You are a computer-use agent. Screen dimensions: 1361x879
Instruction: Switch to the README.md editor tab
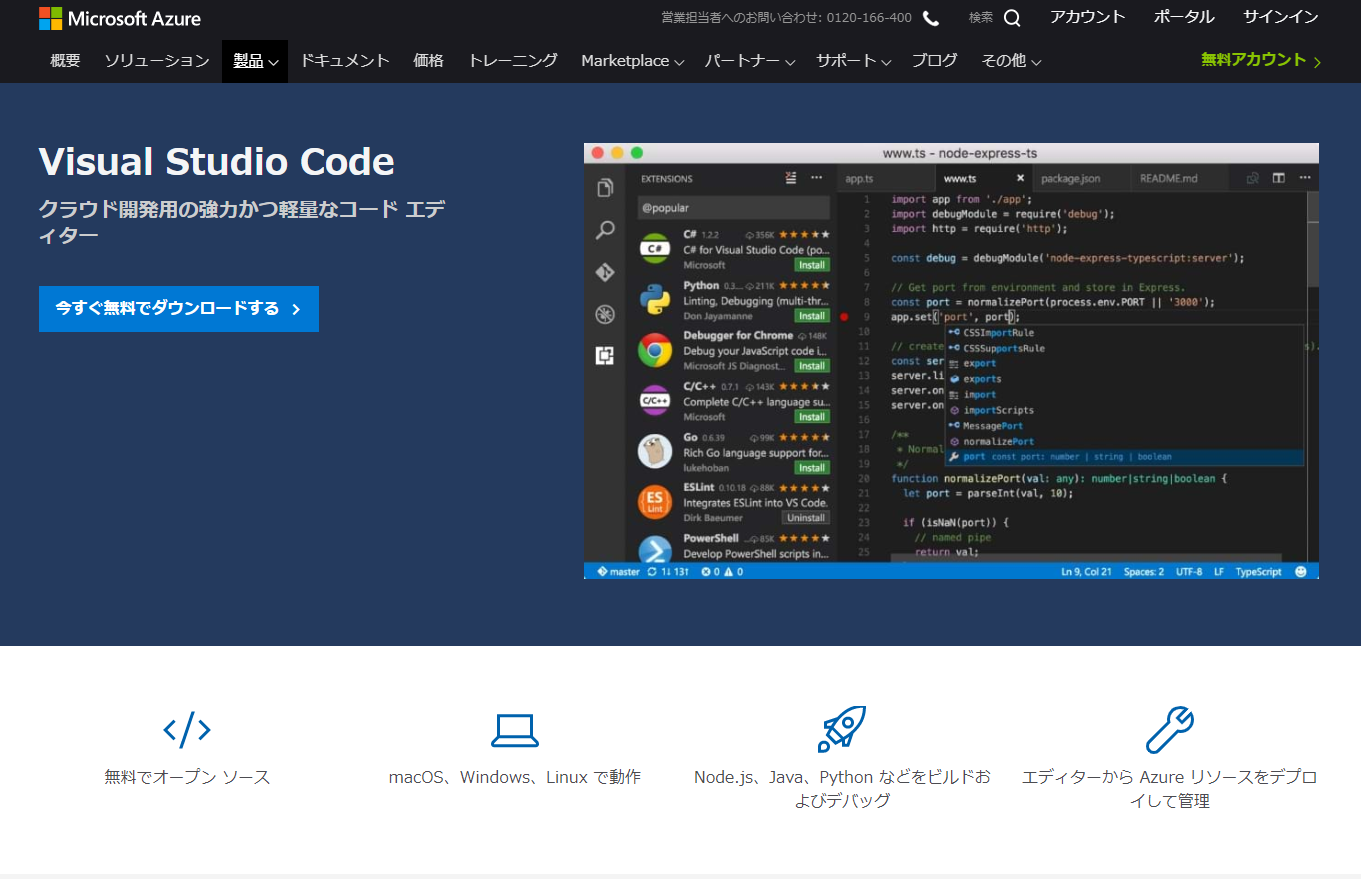pyautogui.click(x=1168, y=178)
